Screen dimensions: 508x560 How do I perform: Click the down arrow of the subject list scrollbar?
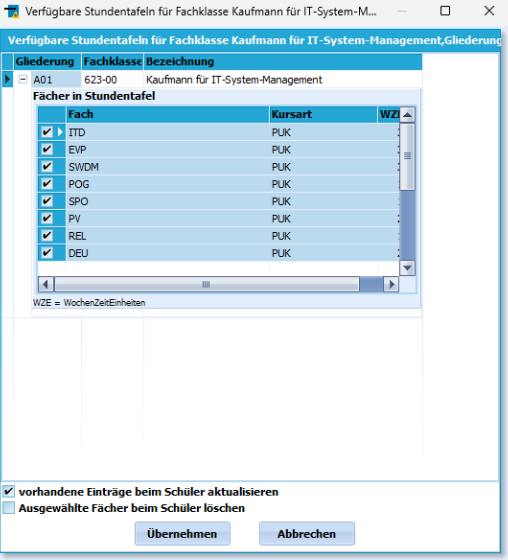407,268
